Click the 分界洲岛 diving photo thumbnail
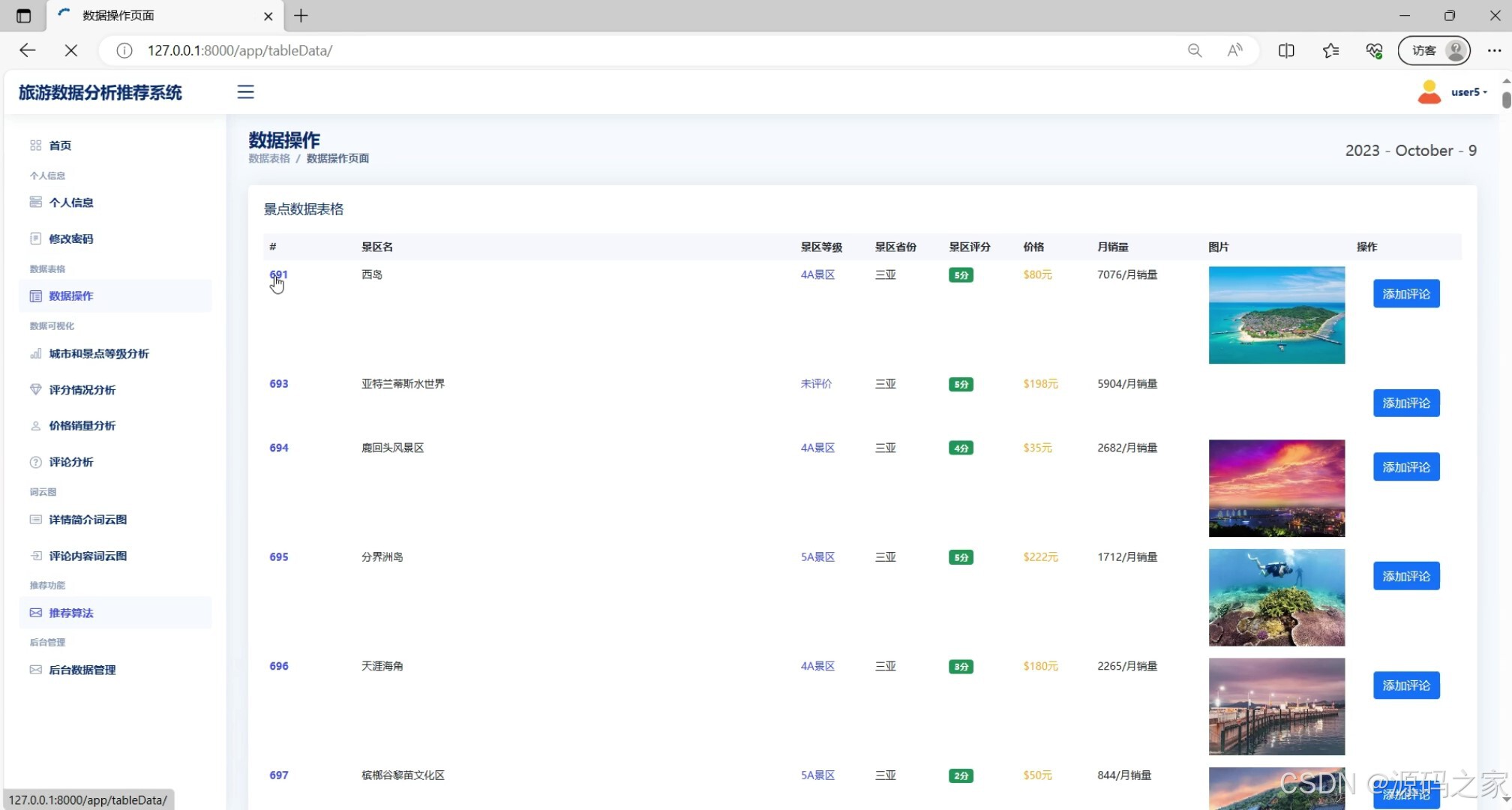This screenshot has width=1512, height=810. pos(1276,597)
